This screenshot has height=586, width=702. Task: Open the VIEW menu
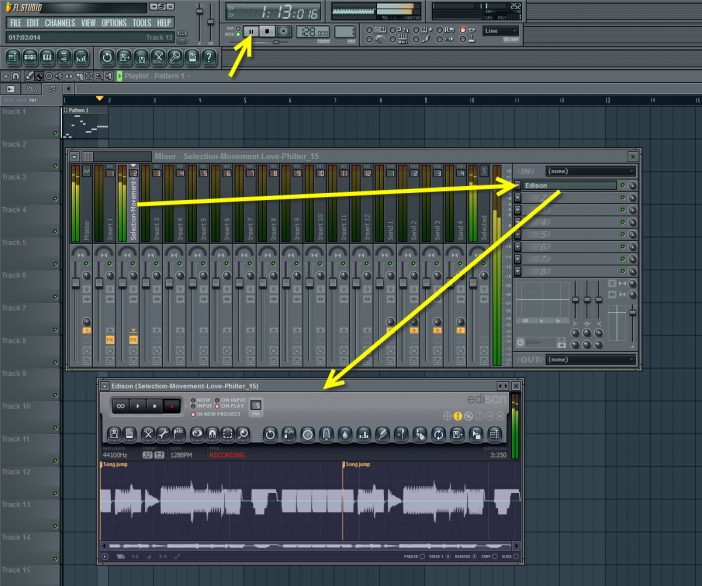coord(88,23)
